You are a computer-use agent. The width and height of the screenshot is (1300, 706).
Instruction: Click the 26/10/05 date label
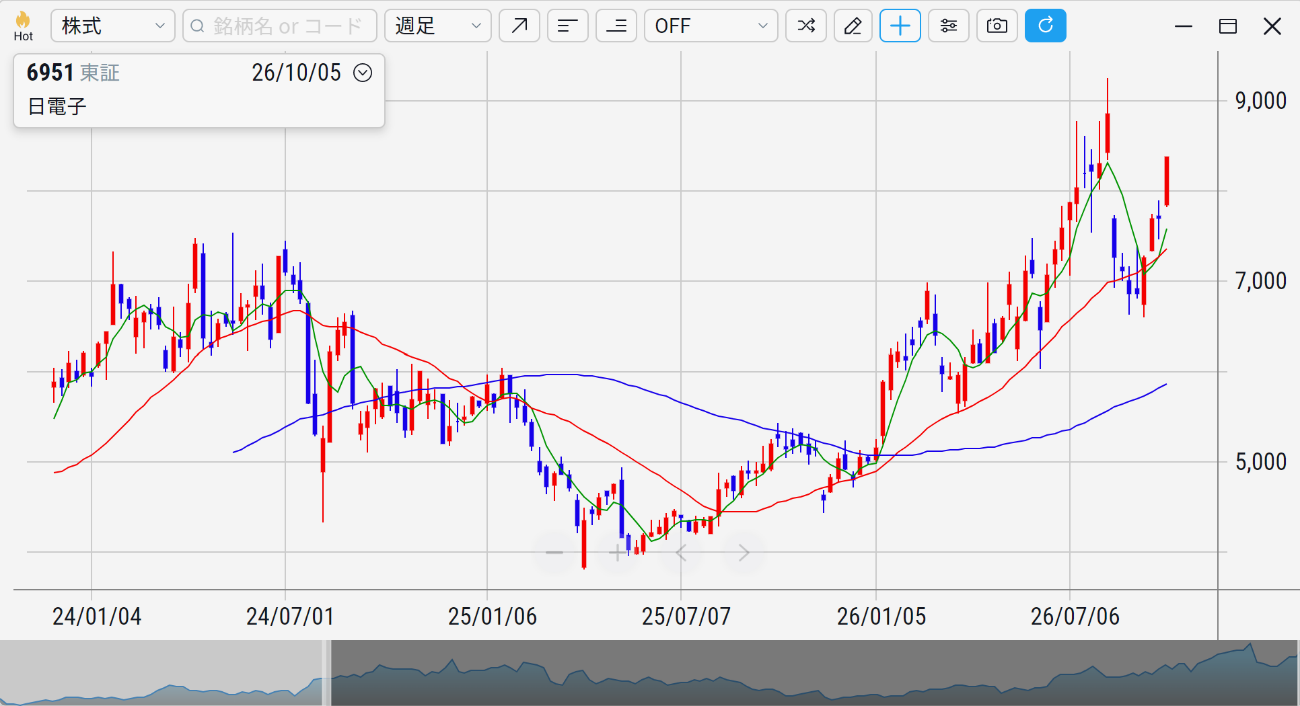click(296, 73)
